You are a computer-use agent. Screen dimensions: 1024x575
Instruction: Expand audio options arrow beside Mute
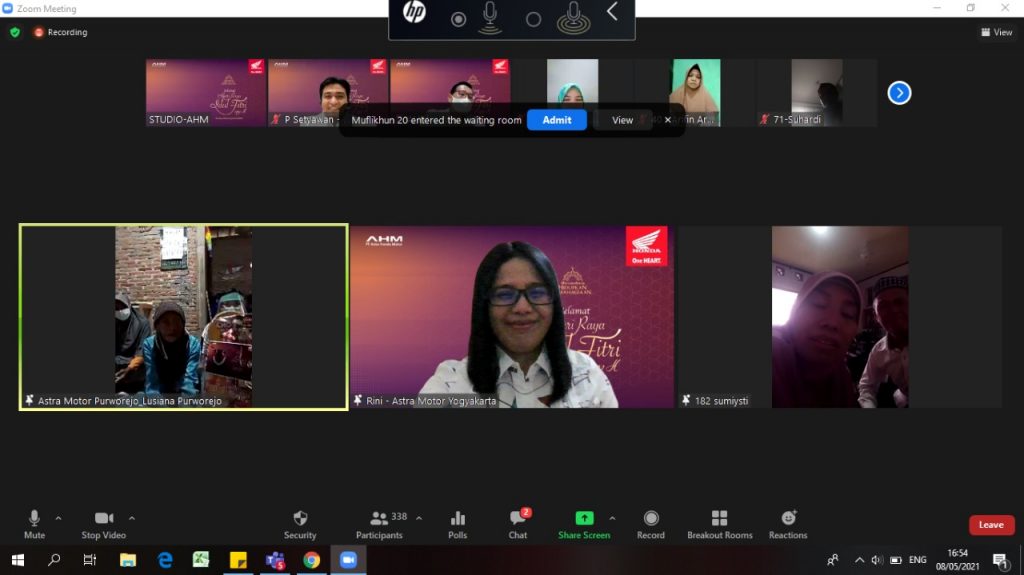point(58,518)
